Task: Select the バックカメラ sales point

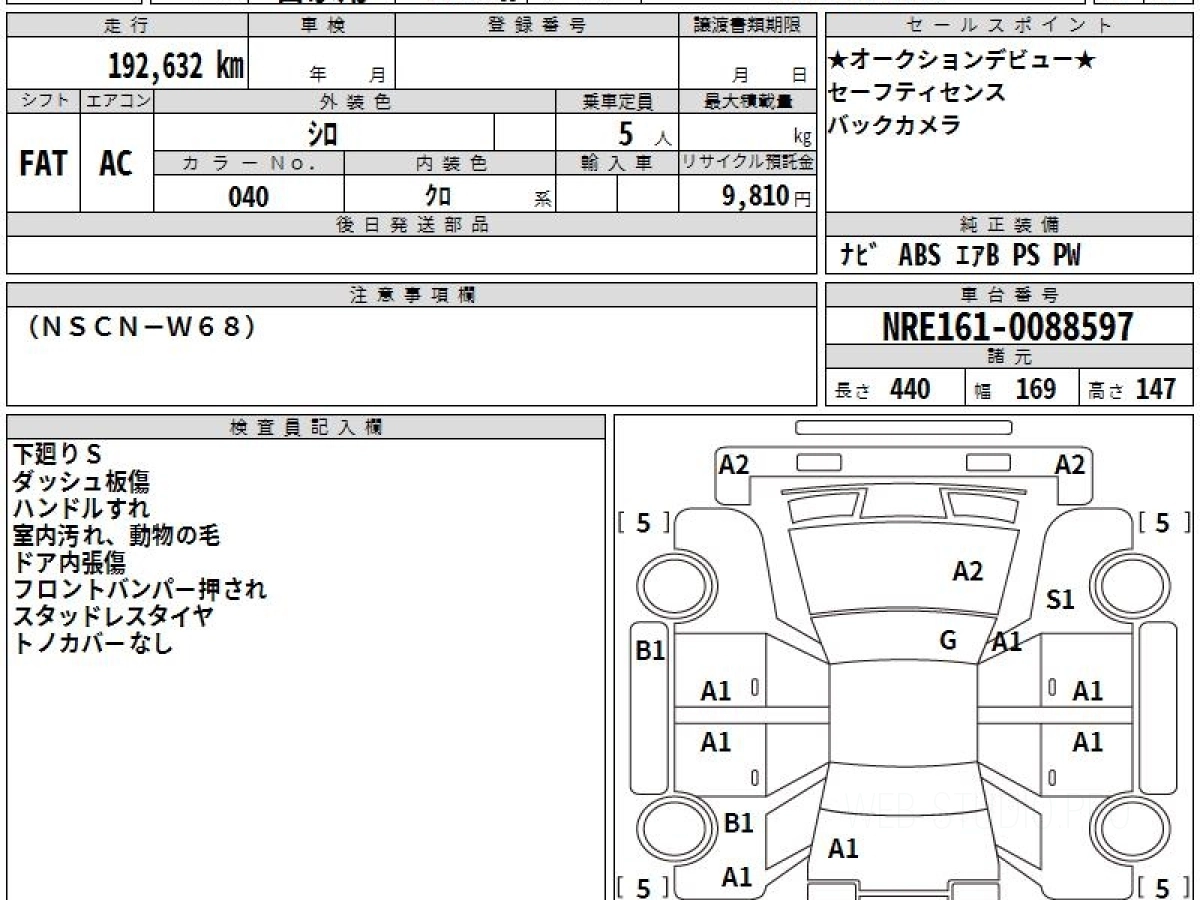Action: click(x=894, y=125)
